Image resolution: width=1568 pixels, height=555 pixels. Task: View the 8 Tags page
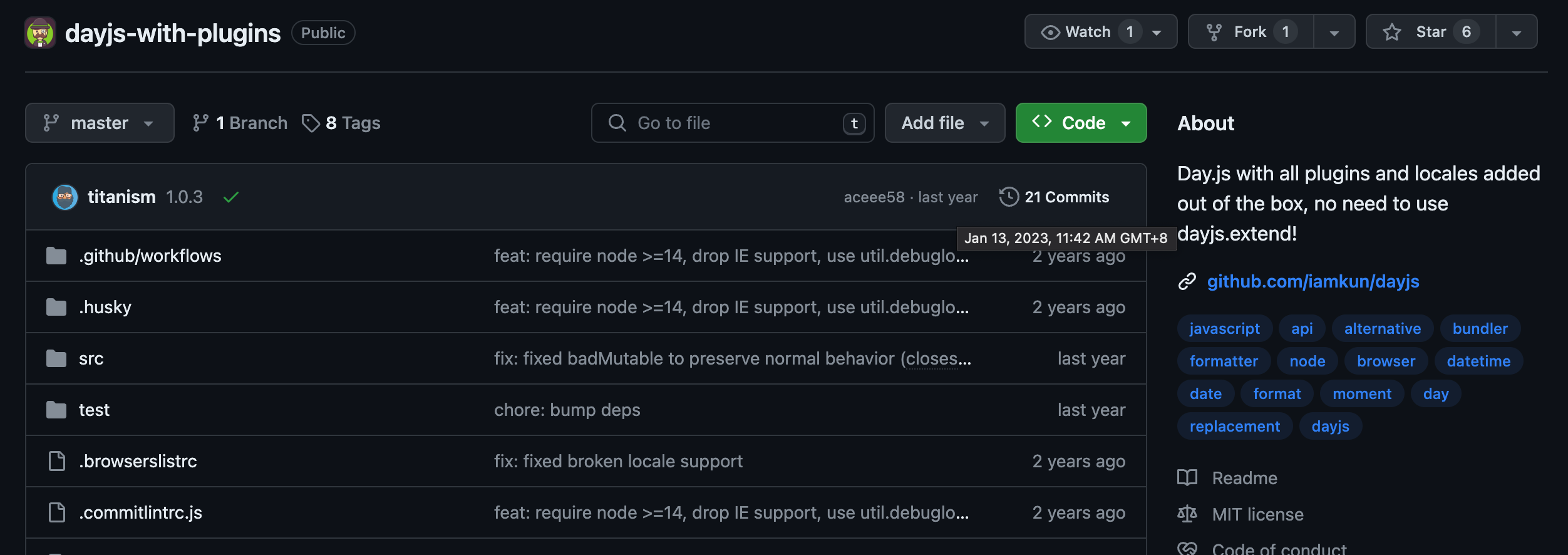[341, 123]
